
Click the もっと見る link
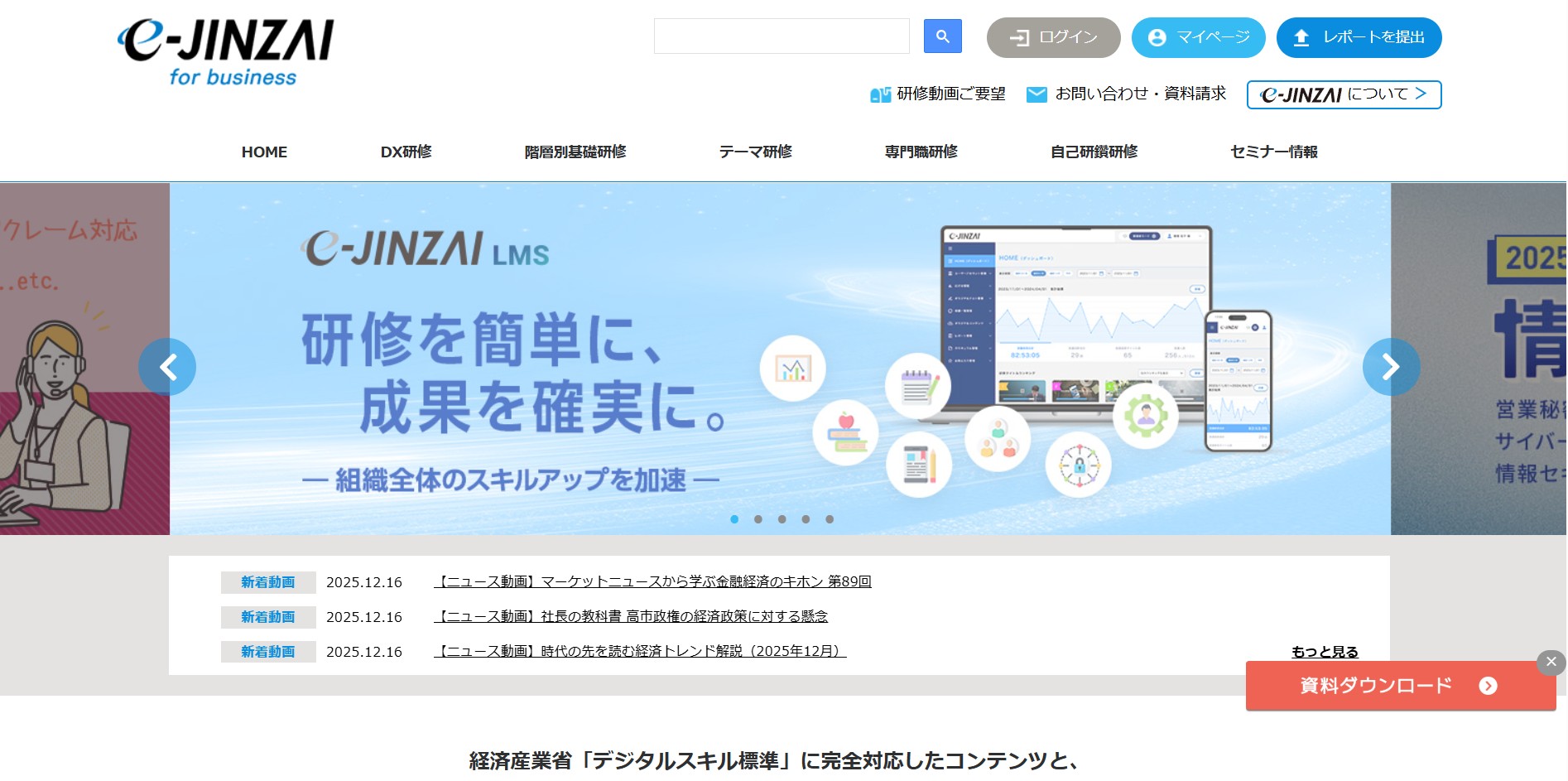pos(1325,652)
